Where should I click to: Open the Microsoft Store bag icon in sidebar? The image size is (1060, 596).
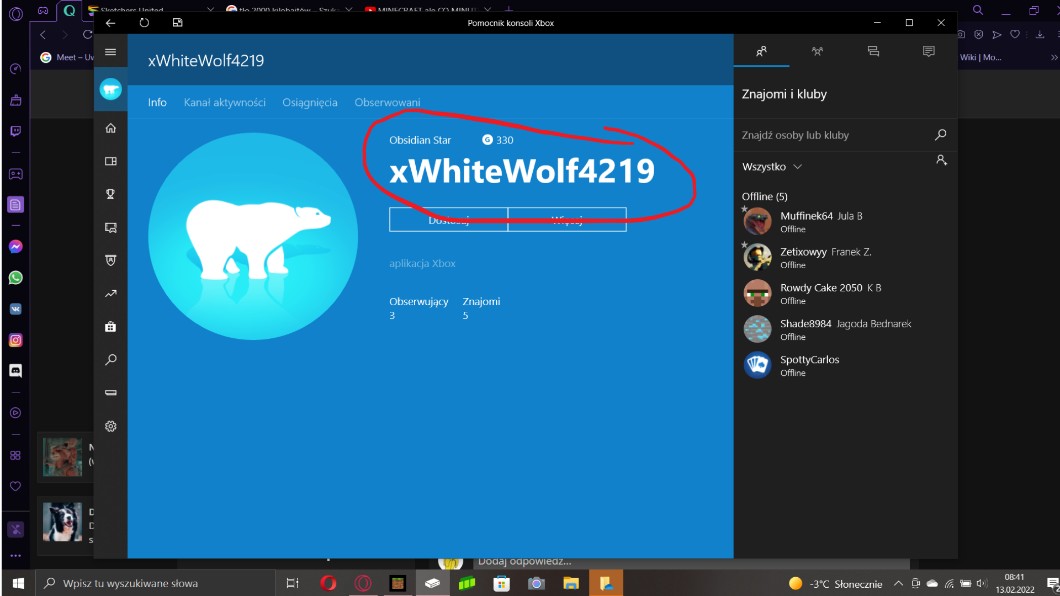(110, 326)
